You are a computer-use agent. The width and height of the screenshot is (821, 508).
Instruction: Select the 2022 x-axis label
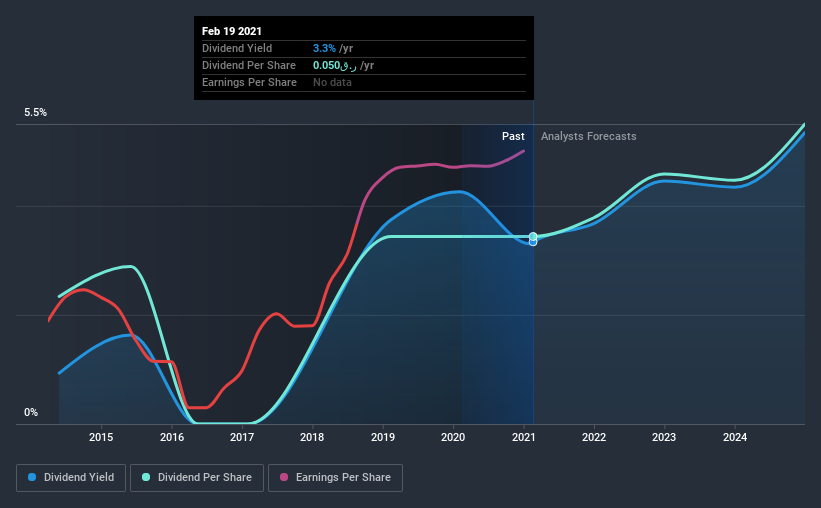click(594, 437)
